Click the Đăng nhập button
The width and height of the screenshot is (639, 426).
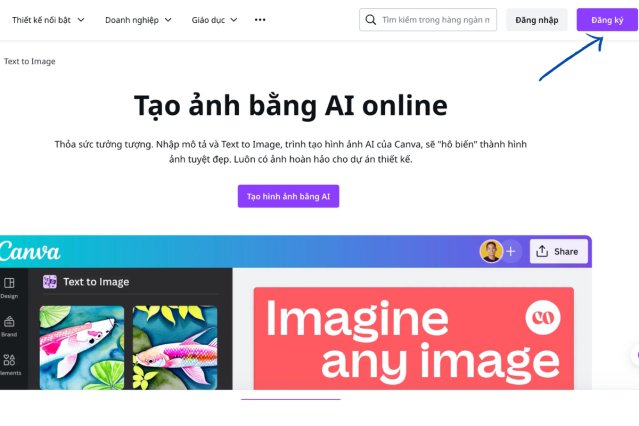pyautogui.click(x=537, y=20)
